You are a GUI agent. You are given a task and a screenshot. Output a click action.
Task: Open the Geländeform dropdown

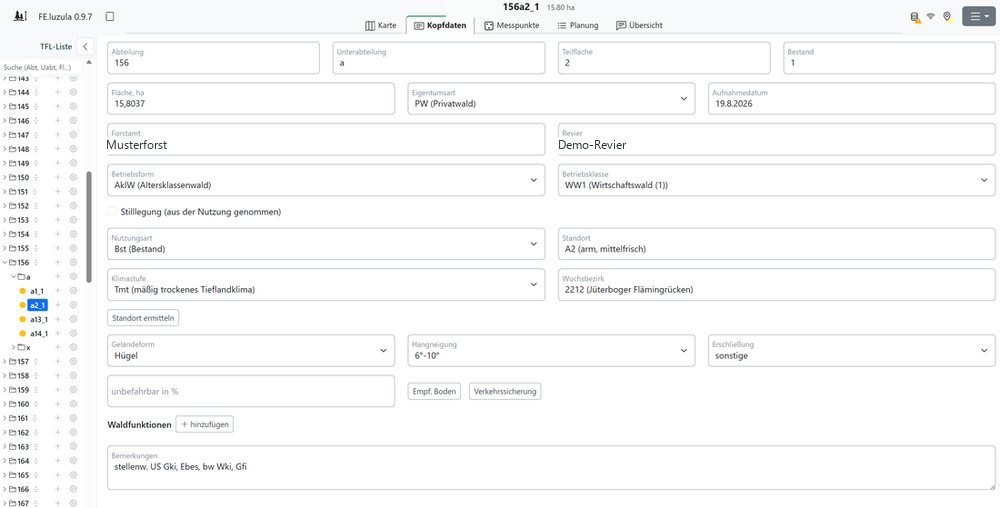(251, 351)
